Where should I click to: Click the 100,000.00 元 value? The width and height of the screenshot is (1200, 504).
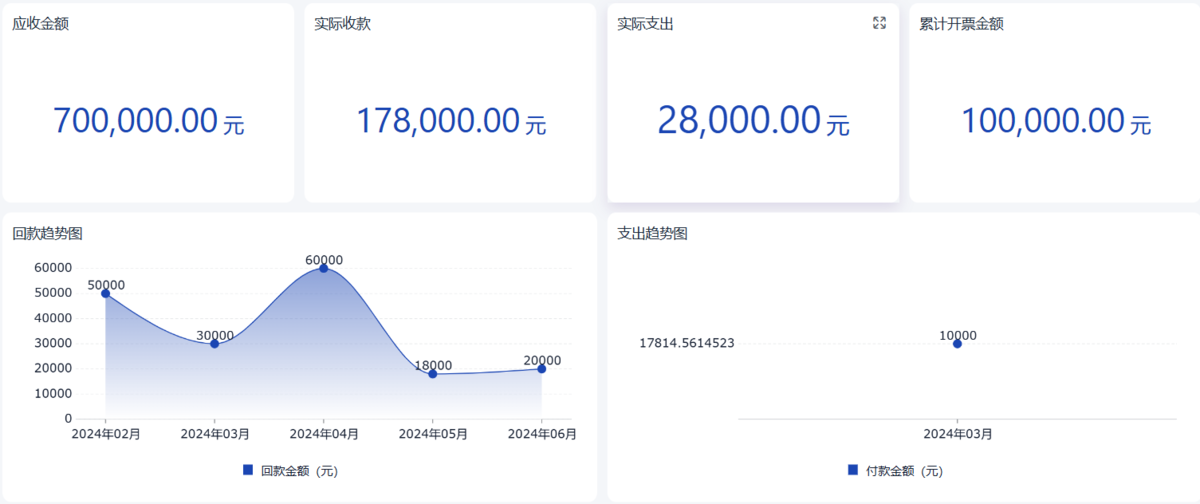[1057, 121]
